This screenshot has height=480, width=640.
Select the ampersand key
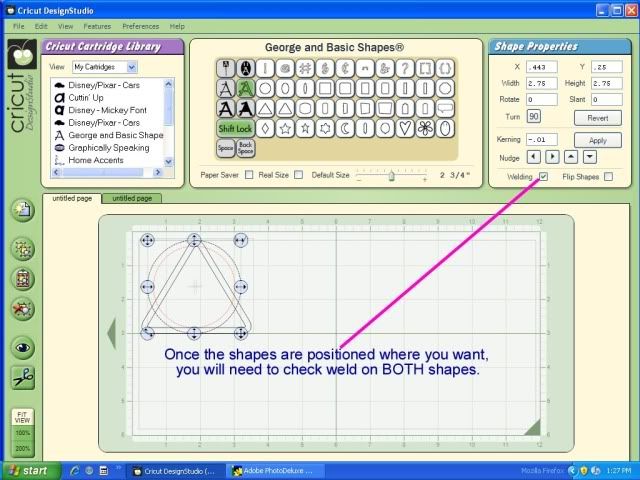coord(385,68)
